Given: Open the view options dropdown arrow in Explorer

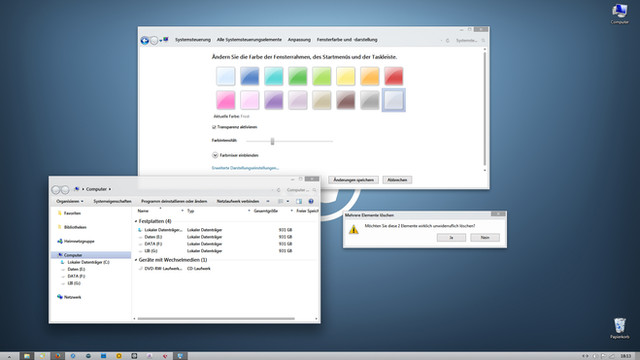Looking at the screenshot, I should [288, 201].
